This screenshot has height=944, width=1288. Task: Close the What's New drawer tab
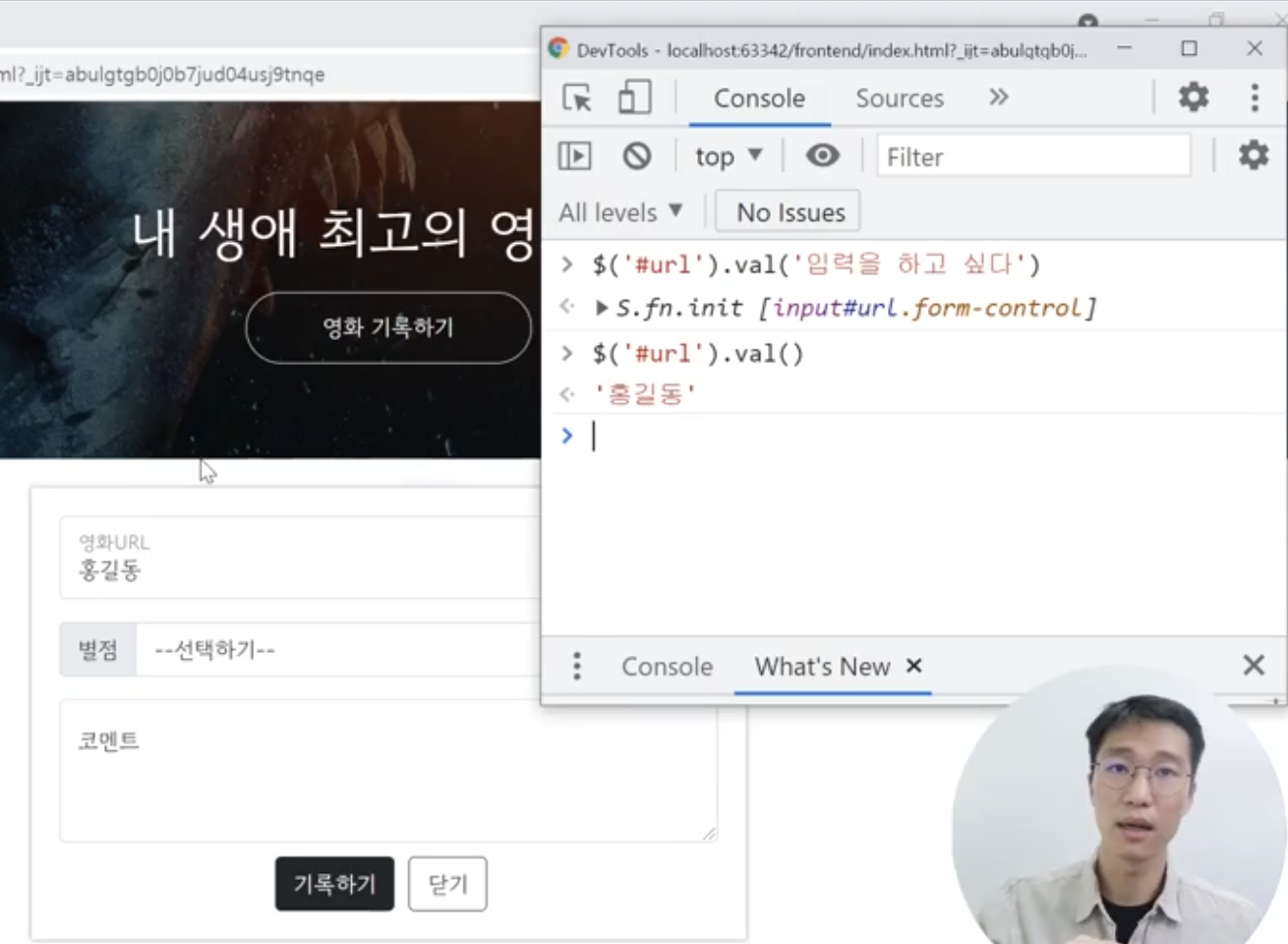tap(913, 666)
